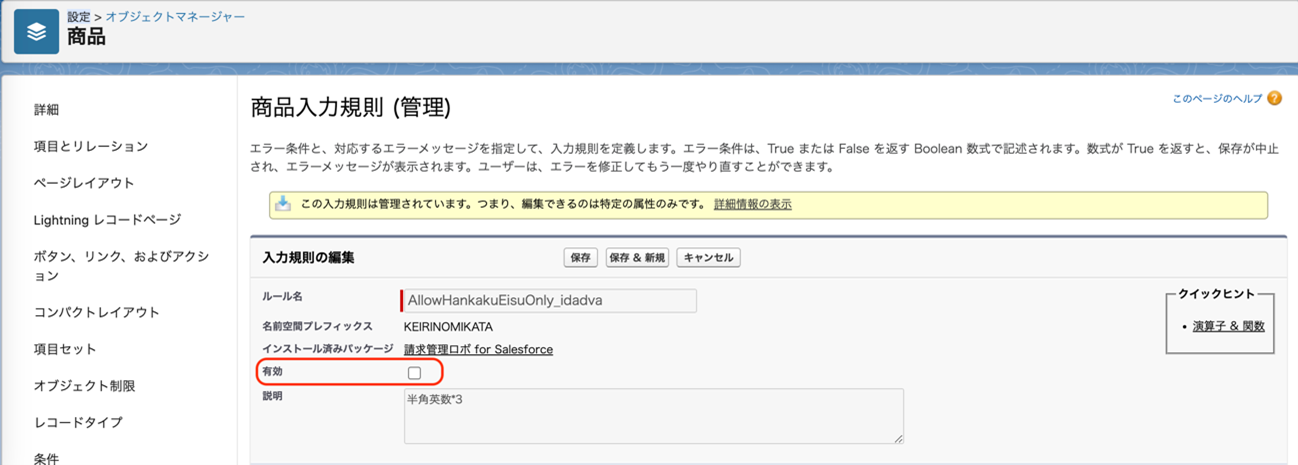Open Lightning レコードページ sidebar item

(107, 219)
